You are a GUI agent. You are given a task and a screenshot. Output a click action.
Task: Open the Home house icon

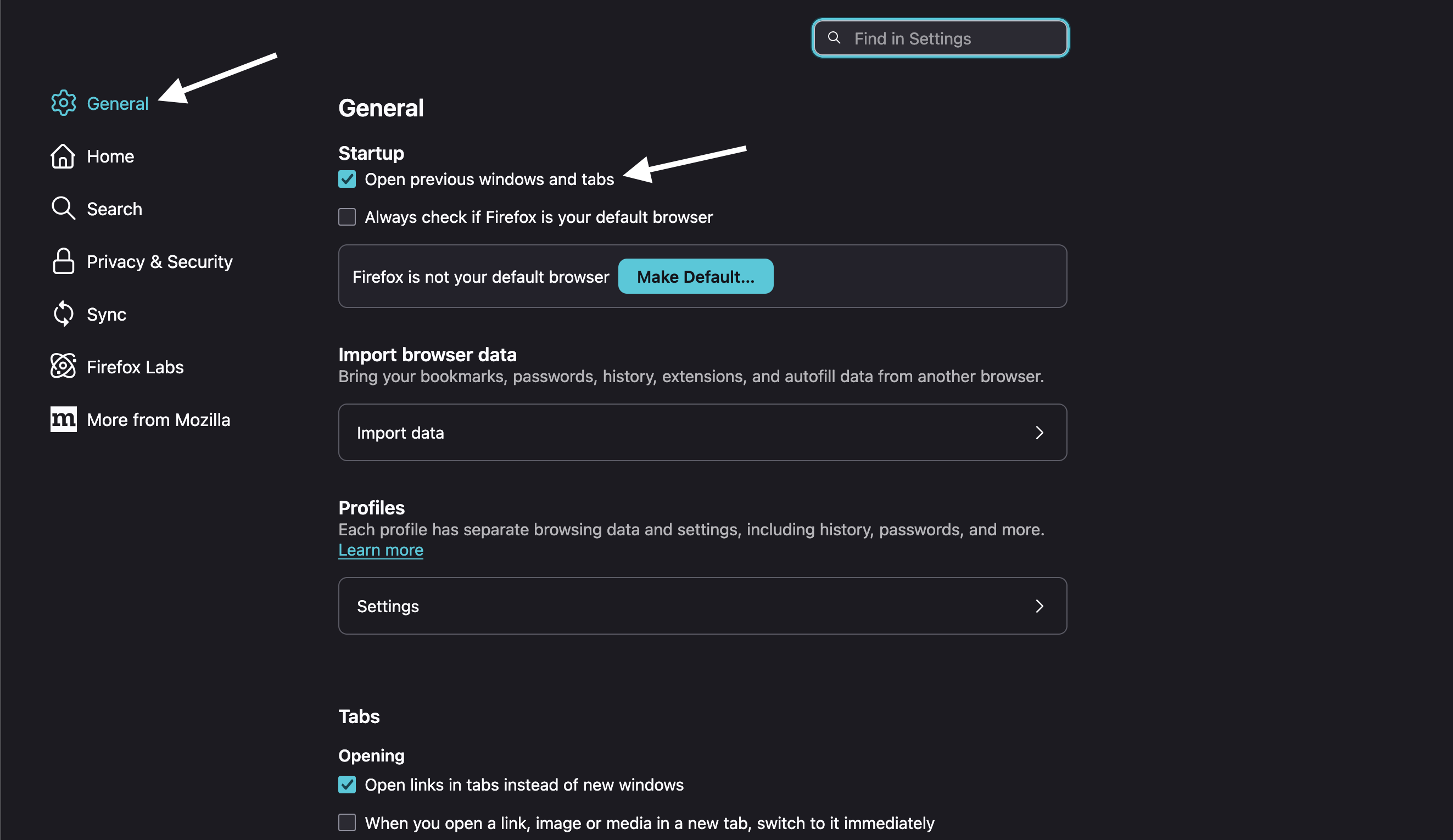[63, 156]
